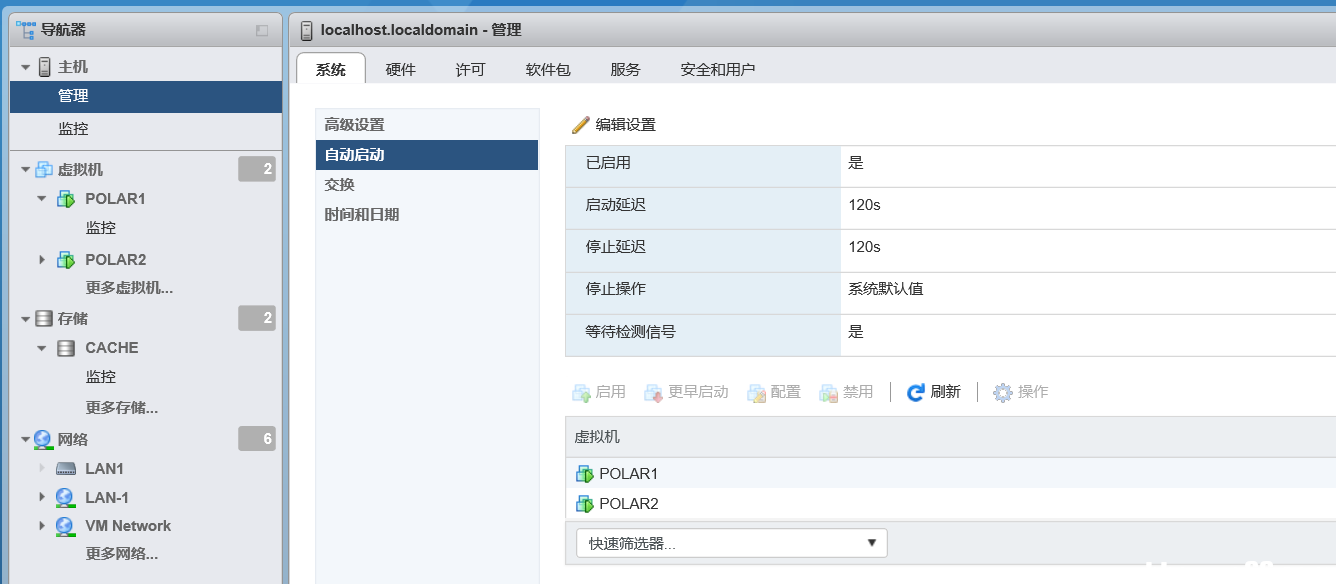Viewport: 1336px width, 584px height.
Task: Click the pencil icon for 编辑设置
Action: point(580,125)
